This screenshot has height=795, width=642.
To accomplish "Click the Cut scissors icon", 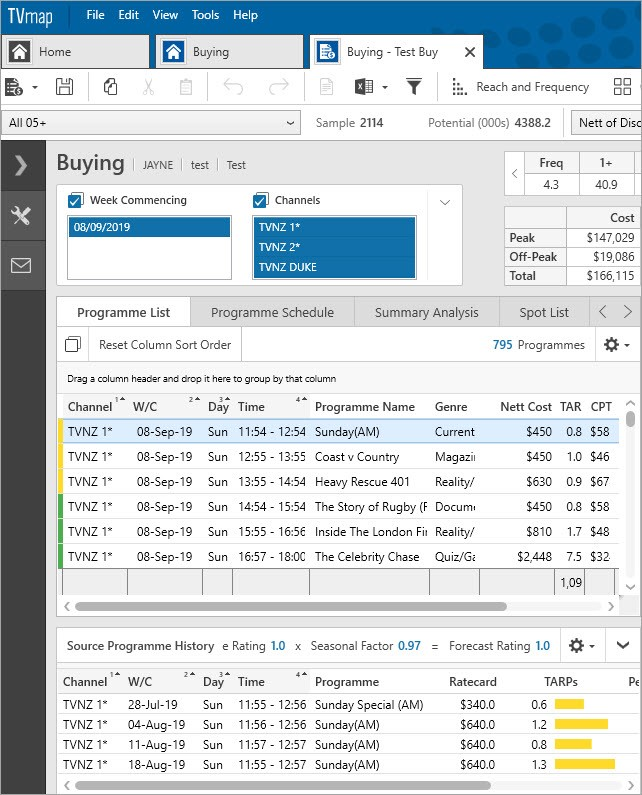I will click(148, 87).
